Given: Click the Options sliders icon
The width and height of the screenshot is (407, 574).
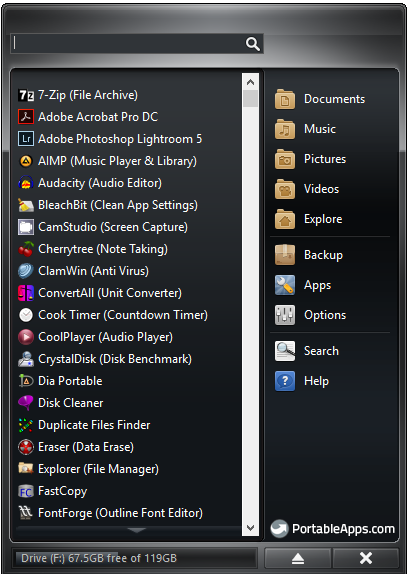Looking at the screenshot, I should tap(285, 315).
